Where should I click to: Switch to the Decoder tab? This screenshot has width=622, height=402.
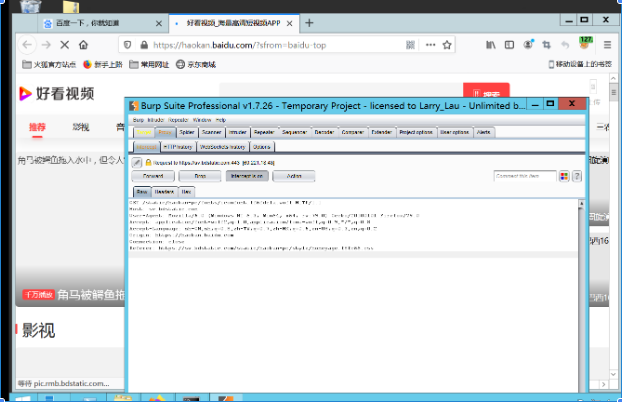pyautogui.click(x=324, y=132)
